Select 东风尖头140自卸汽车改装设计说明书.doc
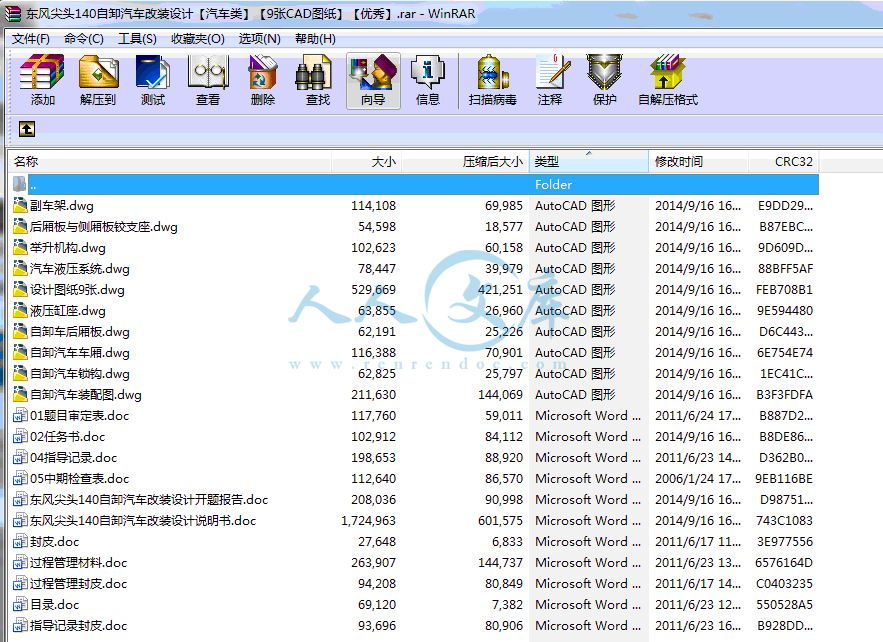 (142, 520)
